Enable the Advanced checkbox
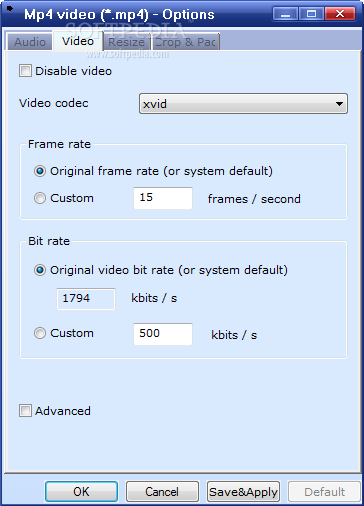Image resolution: width=364 pixels, height=506 pixels. (25, 411)
